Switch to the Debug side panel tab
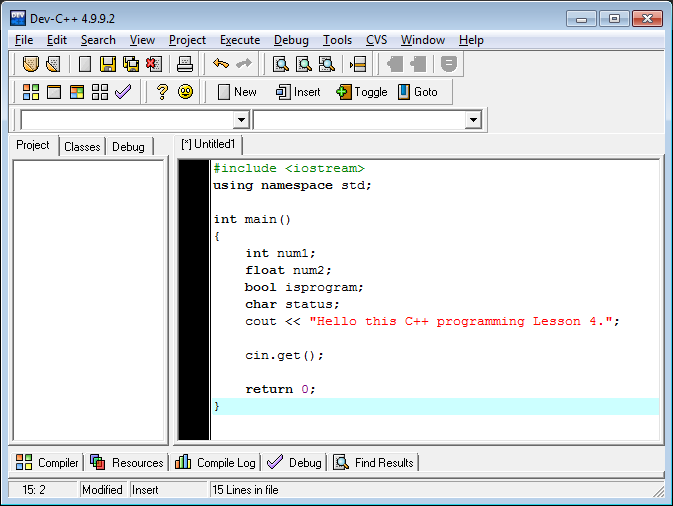Image resolution: width=673 pixels, height=506 pixels. click(128, 147)
